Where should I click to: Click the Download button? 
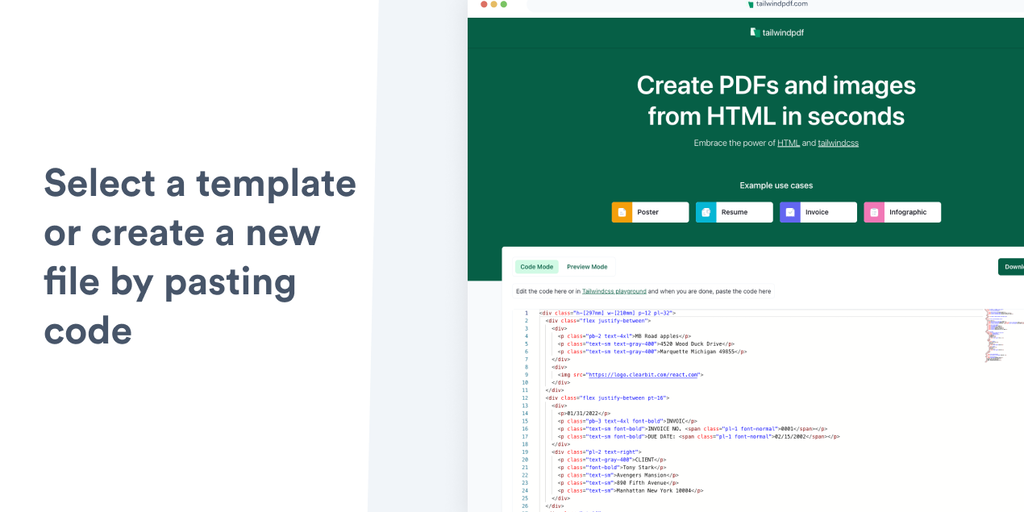coord(1011,267)
